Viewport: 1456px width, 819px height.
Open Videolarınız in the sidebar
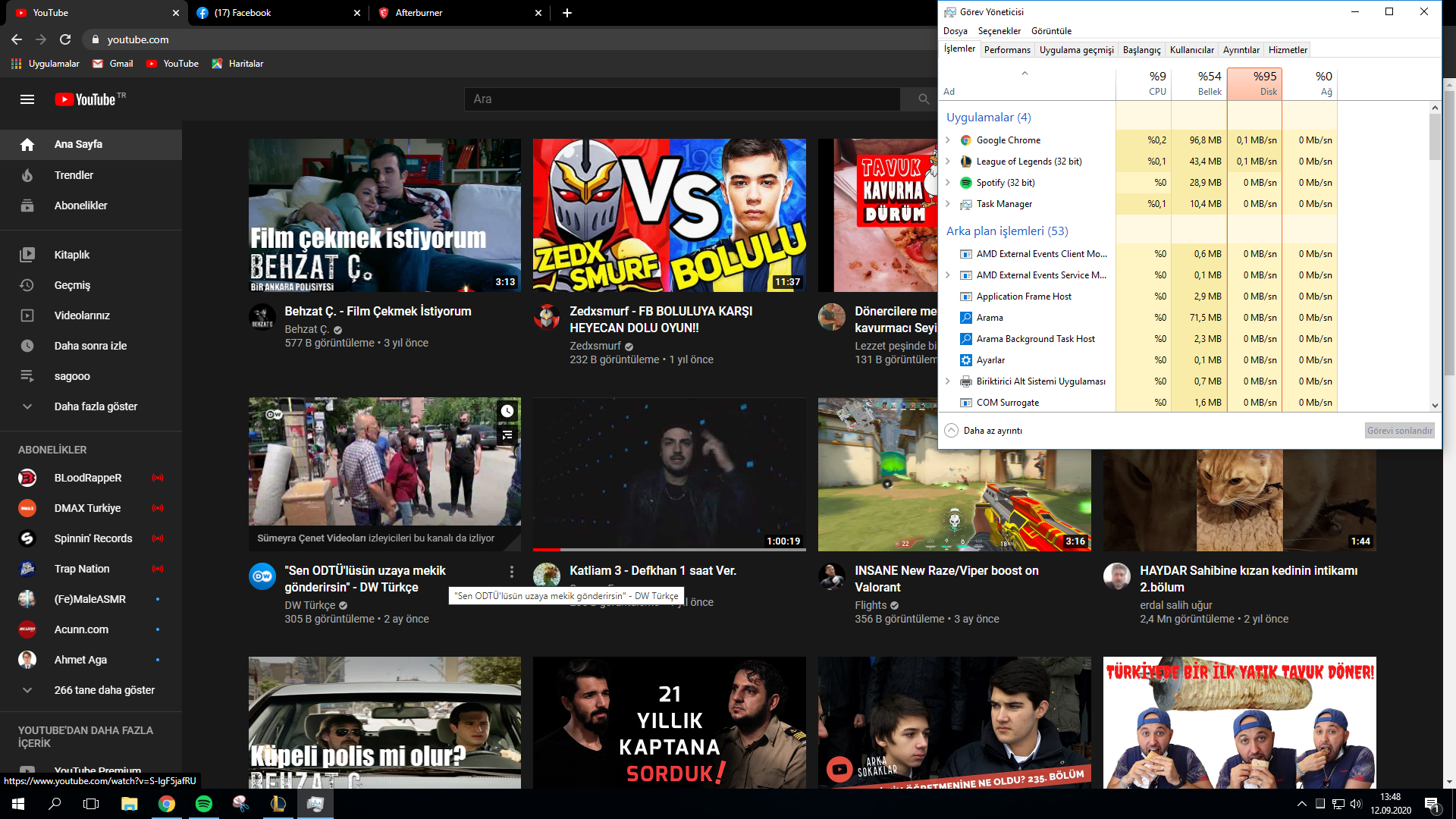[x=91, y=315]
